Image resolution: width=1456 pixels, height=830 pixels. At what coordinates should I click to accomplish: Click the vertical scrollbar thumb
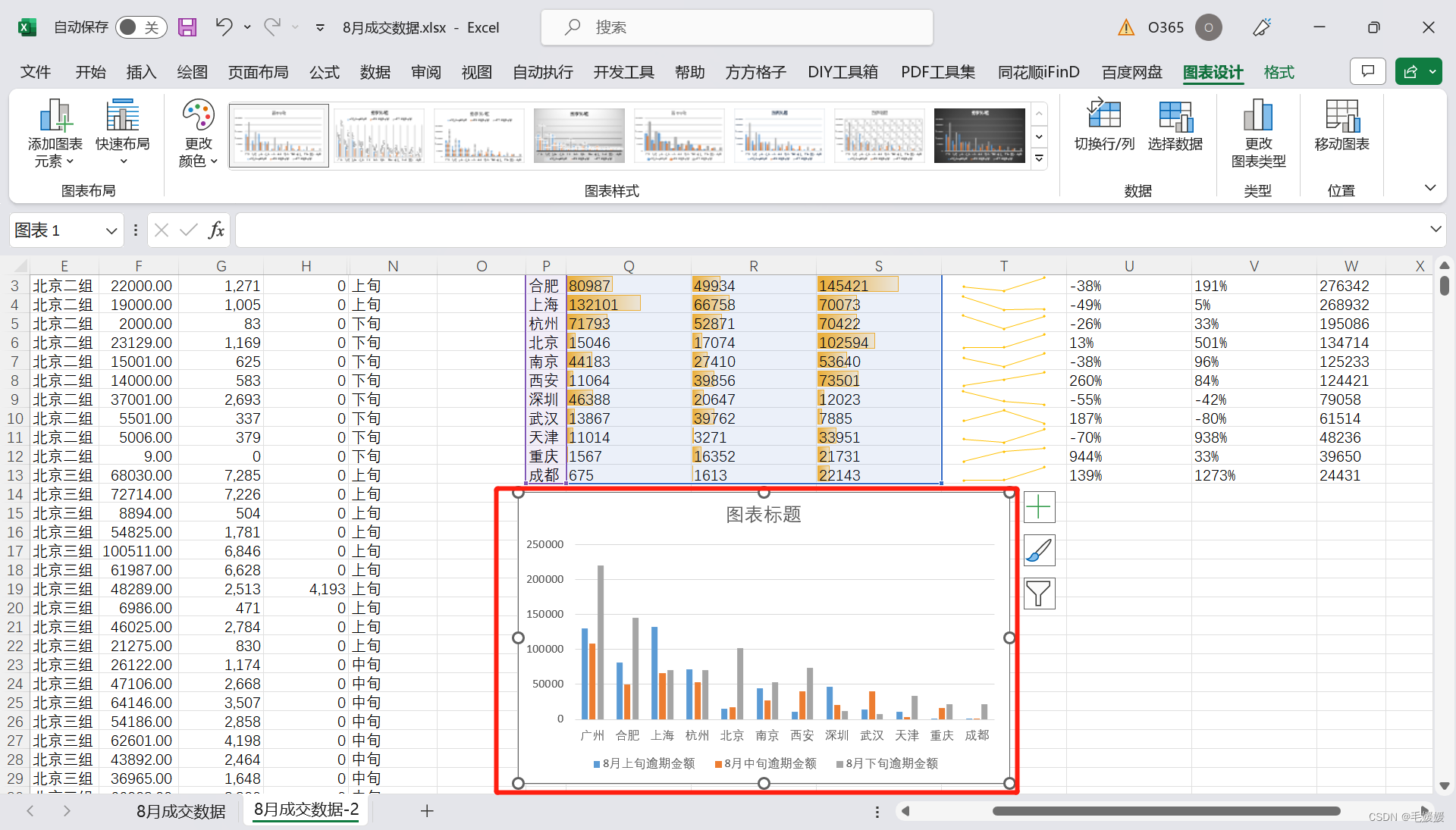pos(1444,286)
